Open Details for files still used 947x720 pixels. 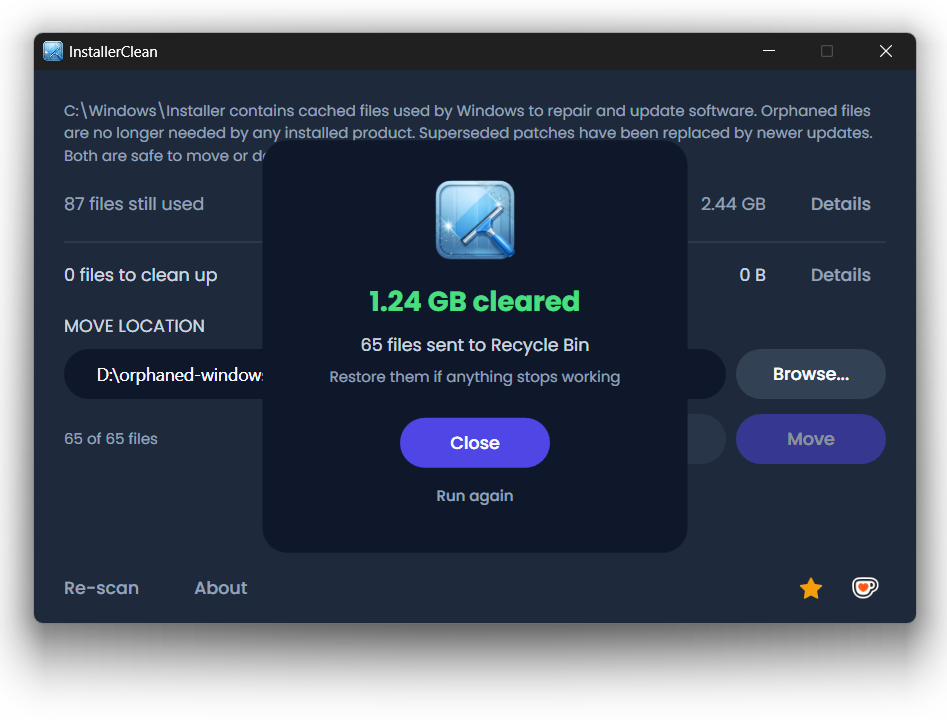tap(840, 204)
